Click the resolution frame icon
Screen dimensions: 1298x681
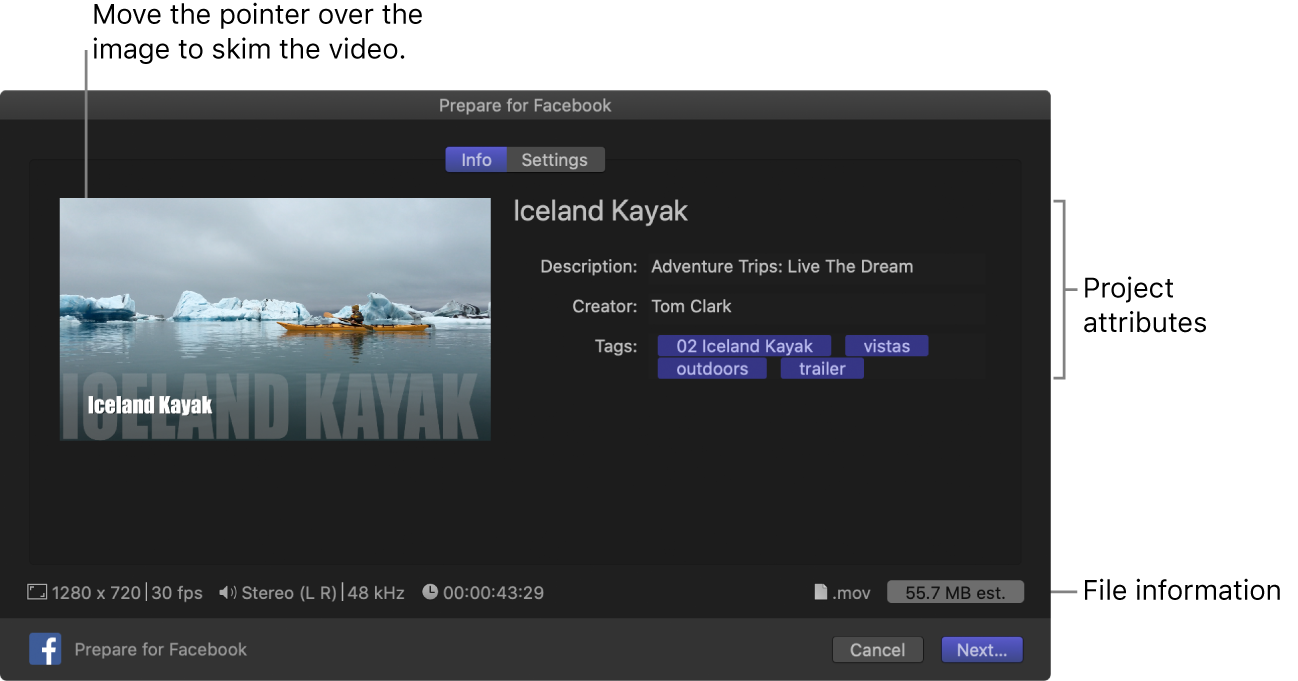(37, 593)
